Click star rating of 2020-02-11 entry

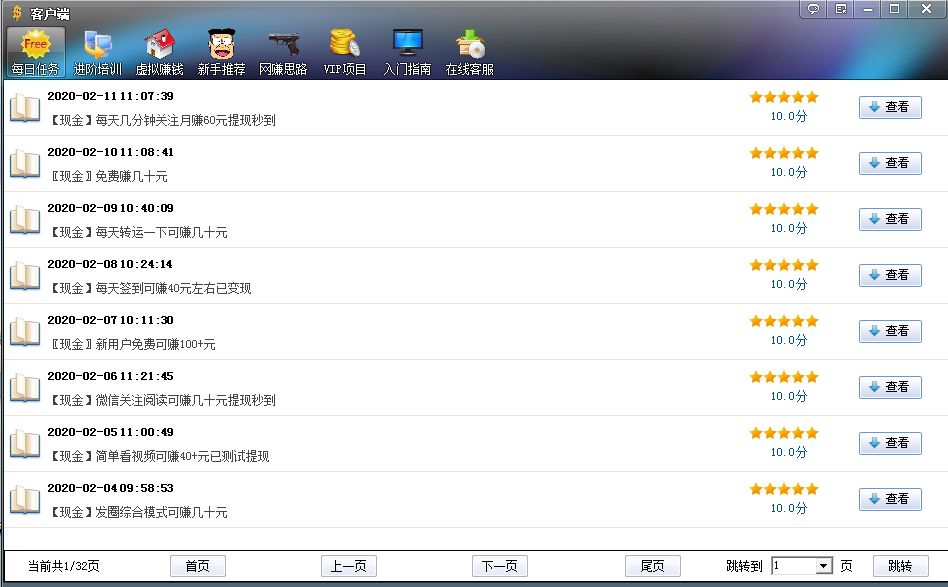coord(784,97)
